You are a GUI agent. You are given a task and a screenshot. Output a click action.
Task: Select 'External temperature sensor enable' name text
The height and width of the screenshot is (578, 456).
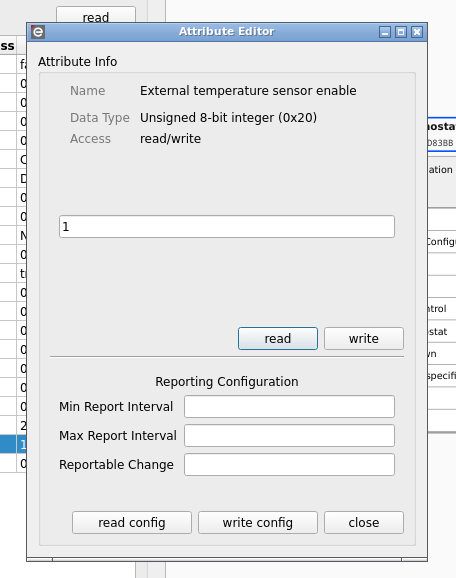coord(248,91)
